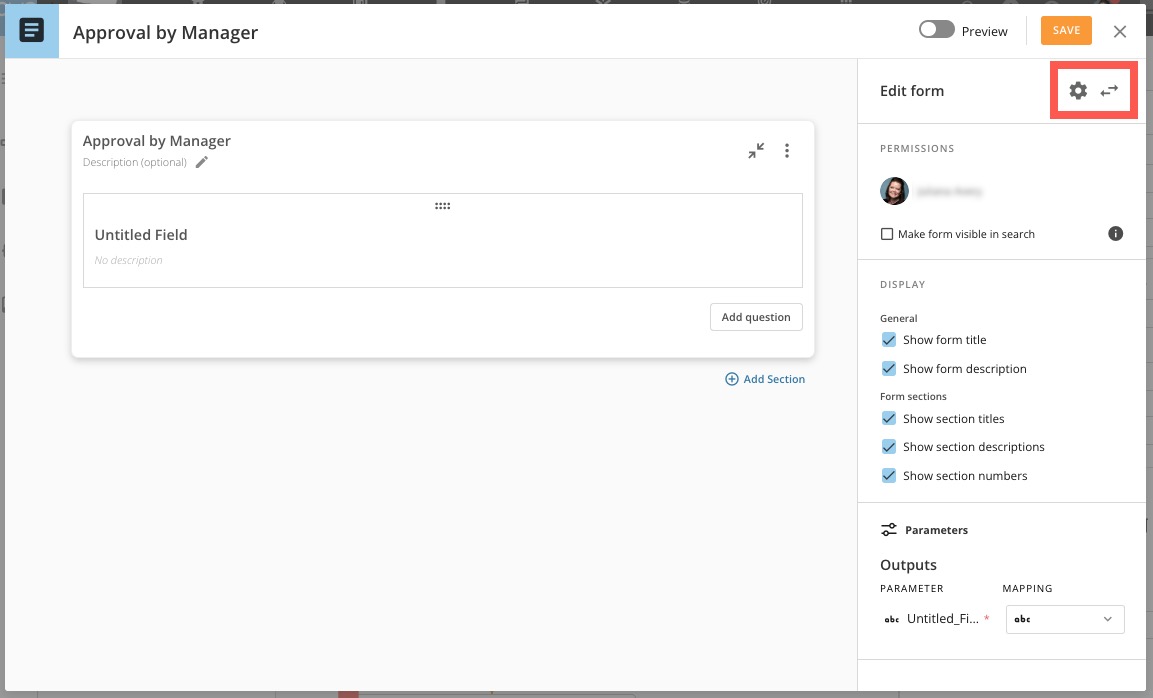Uncheck Show section numbers
Viewport: 1153px width, 698px height.
pos(888,476)
